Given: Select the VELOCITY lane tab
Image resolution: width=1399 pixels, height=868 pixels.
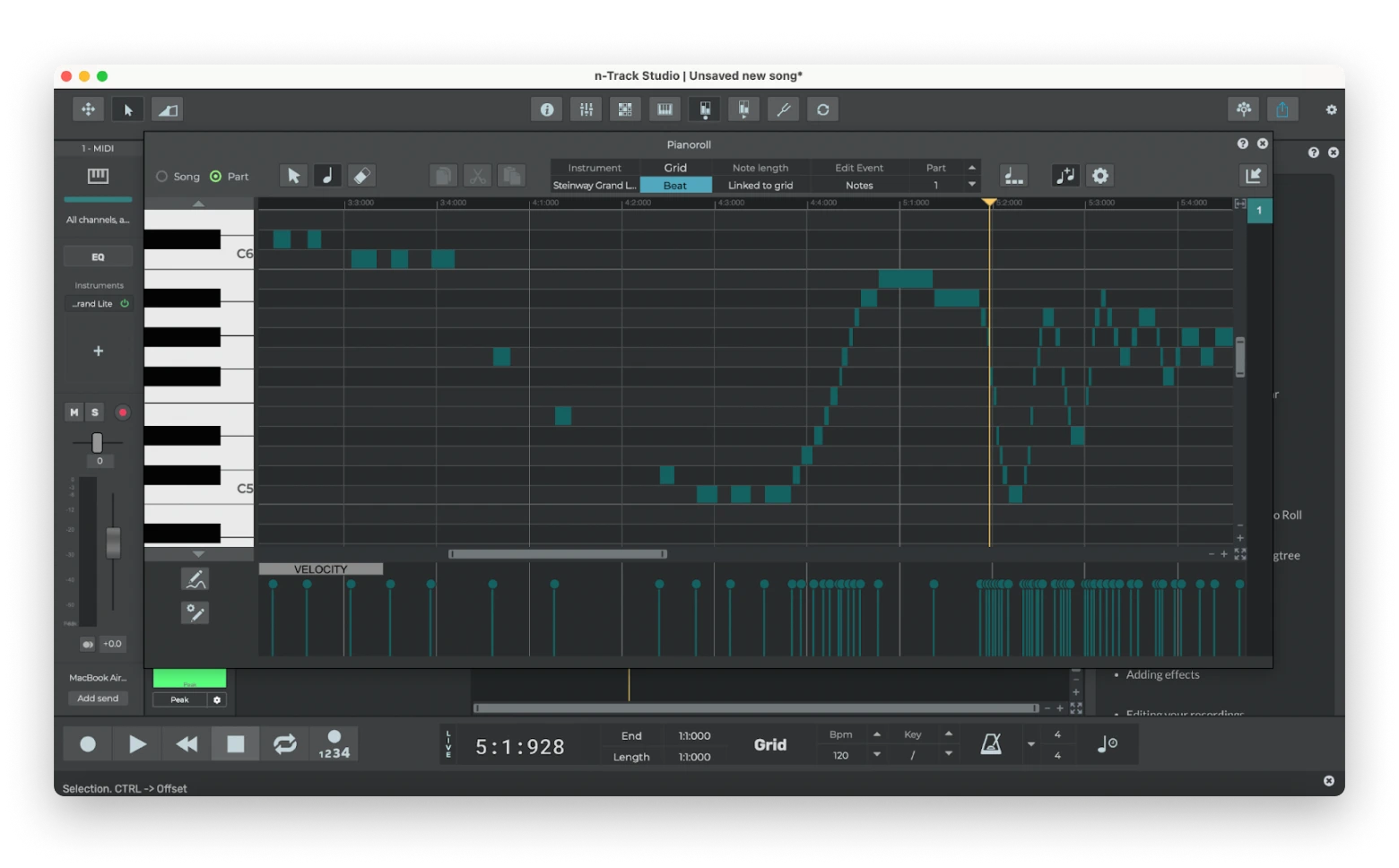Looking at the screenshot, I should [x=320, y=569].
